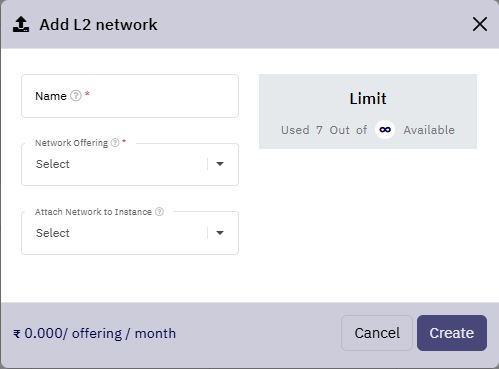499x369 pixels.
Task: Open the Attach Network to Instance dropdown
Action: (130, 233)
